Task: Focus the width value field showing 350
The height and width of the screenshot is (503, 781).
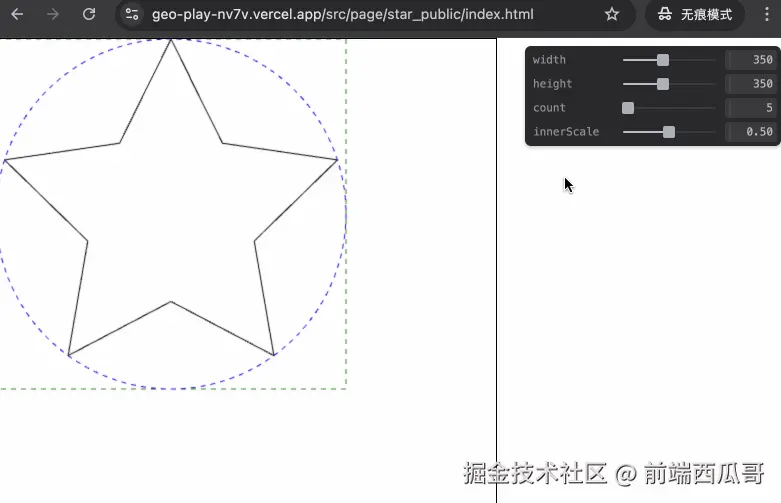Action: [x=752, y=60]
